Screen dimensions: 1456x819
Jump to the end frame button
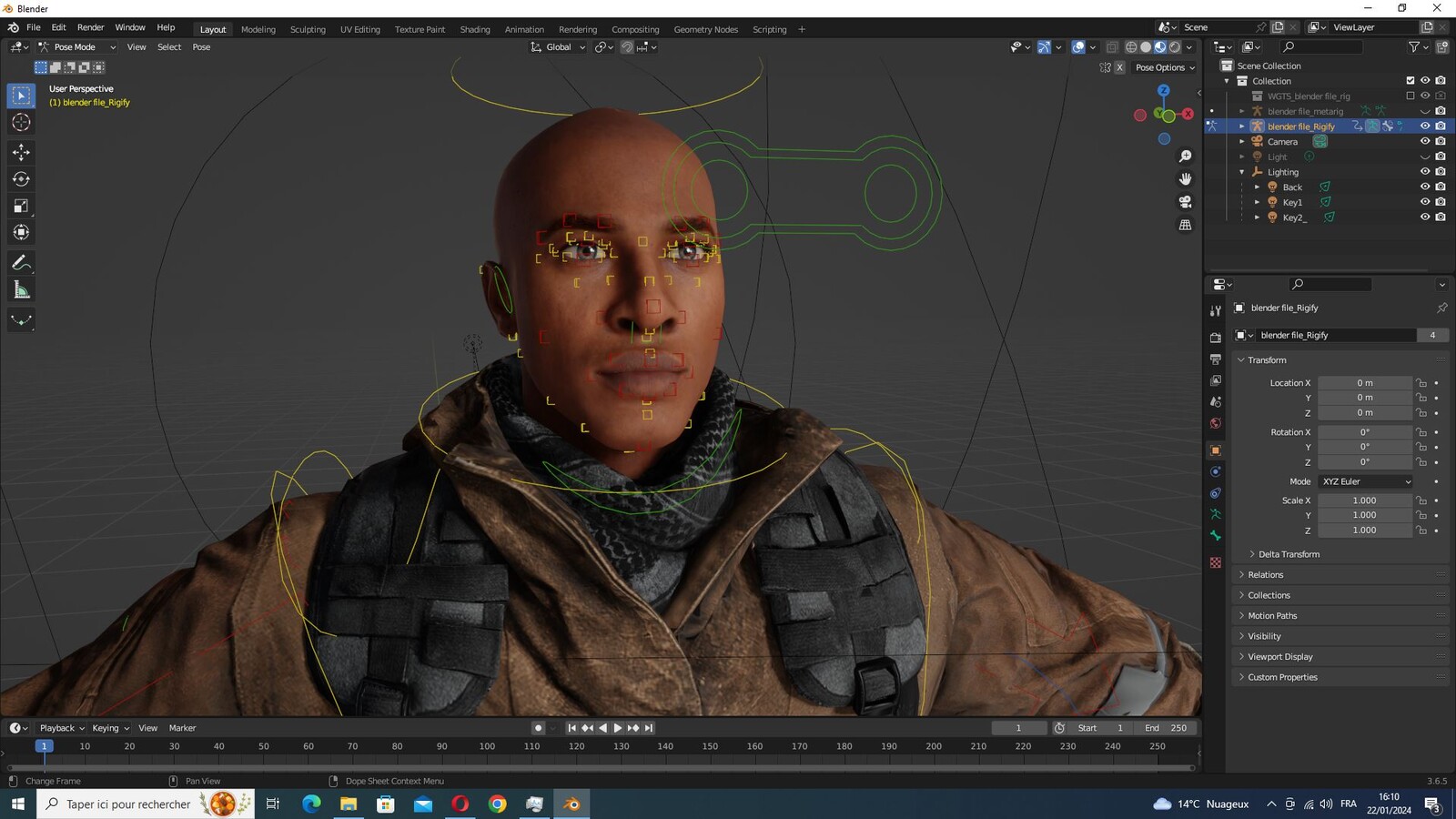pyautogui.click(x=649, y=728)
